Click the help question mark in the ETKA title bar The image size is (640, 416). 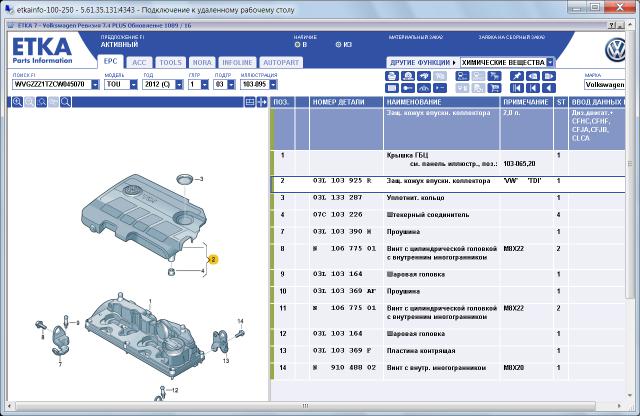611,25
